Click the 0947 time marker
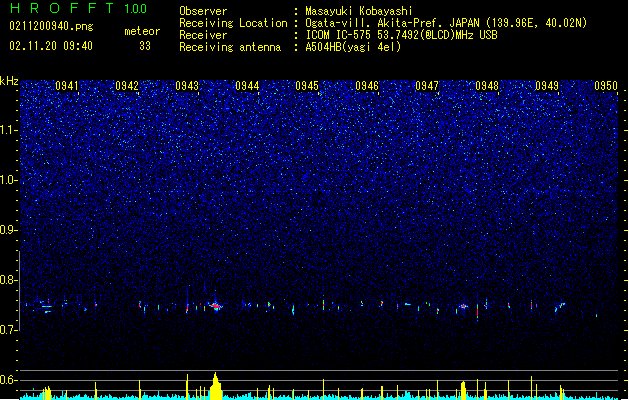Viewport: 629px width, 400px height. [427, 86]
